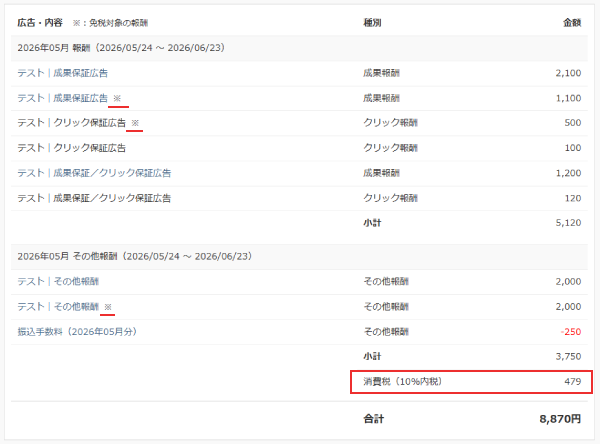Click ※ mark after クリック保証広告
Image resolution: width=600 pixels, height=444 pixels.
click(135, 123)
